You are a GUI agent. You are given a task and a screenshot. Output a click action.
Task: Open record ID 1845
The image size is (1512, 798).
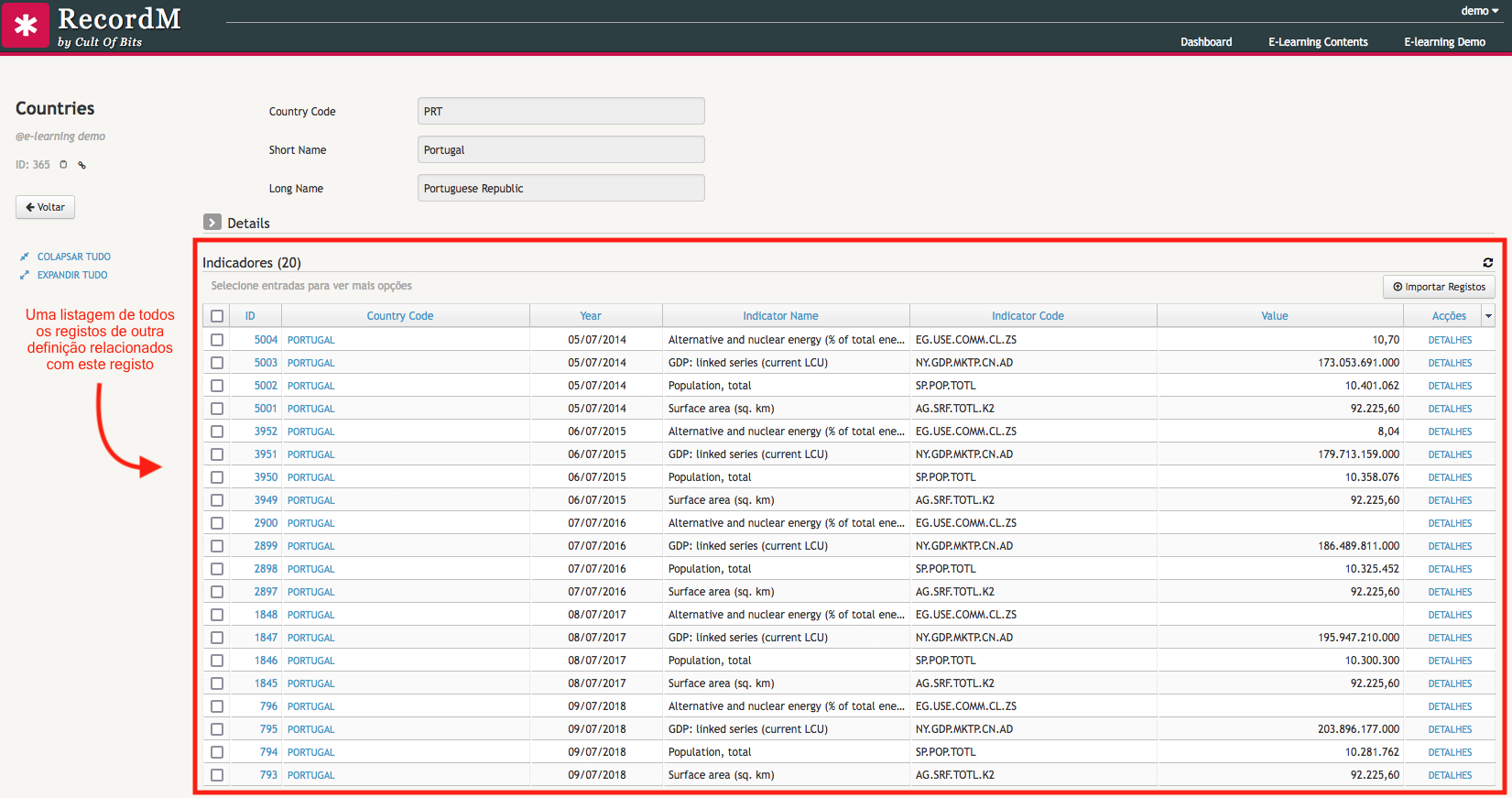(x=266, y=683)
